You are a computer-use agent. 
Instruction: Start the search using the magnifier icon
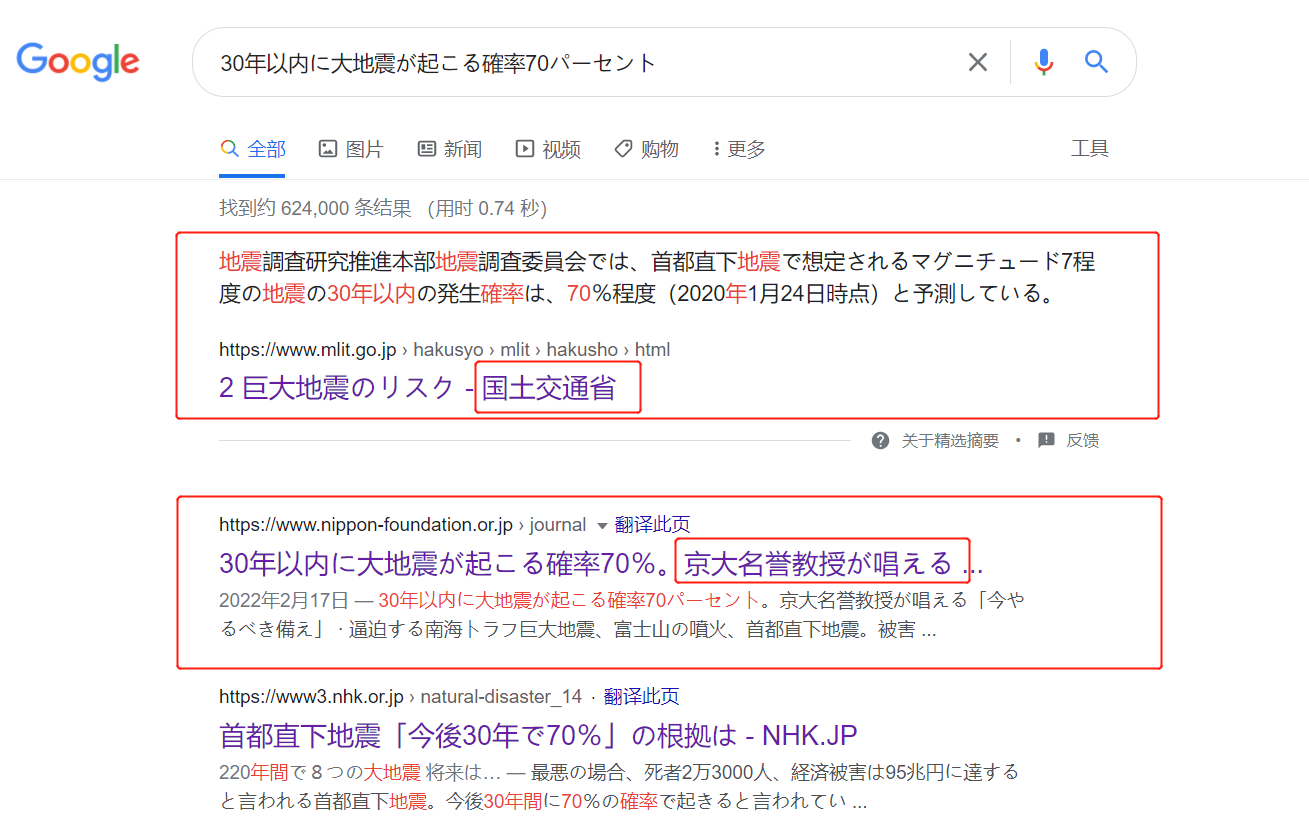click(1096, 61)
